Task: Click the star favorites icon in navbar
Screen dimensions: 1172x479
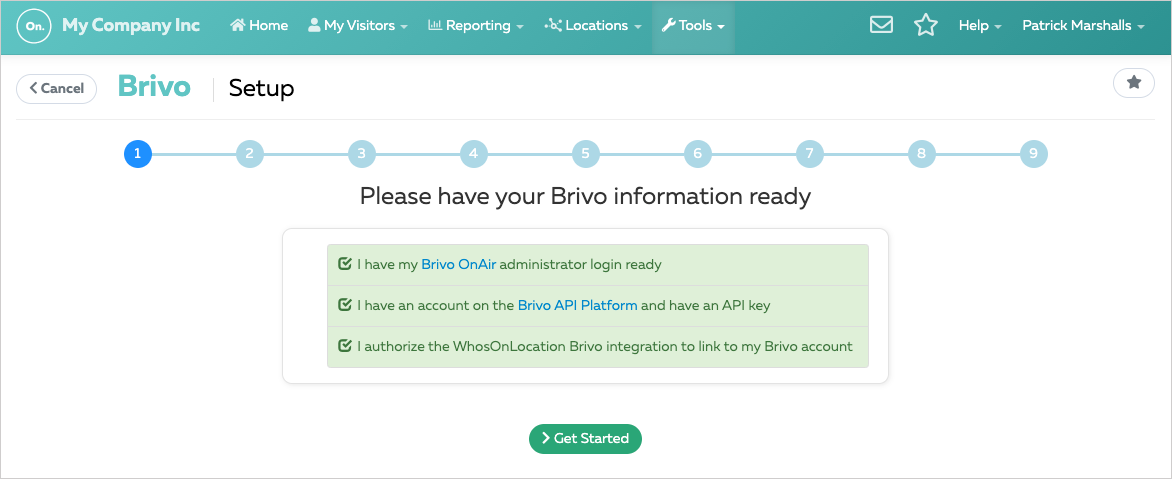Action: (925, 25)
